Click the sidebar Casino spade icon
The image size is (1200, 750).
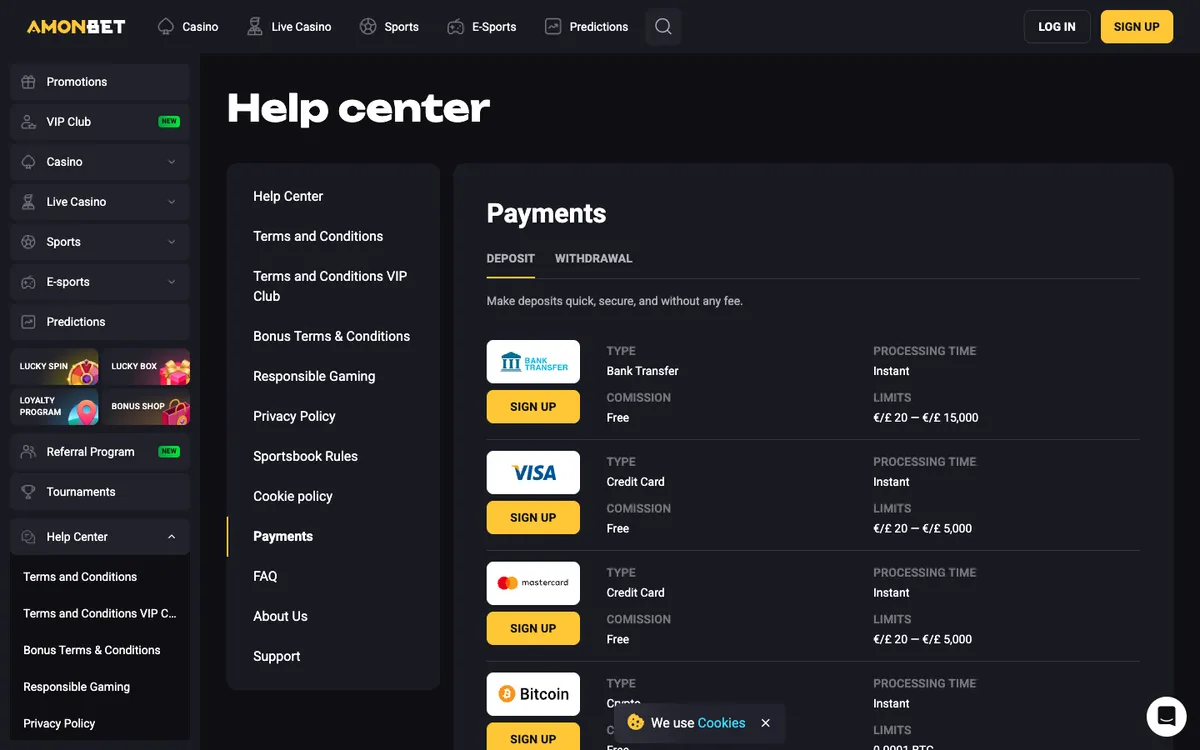coord(28,162)
